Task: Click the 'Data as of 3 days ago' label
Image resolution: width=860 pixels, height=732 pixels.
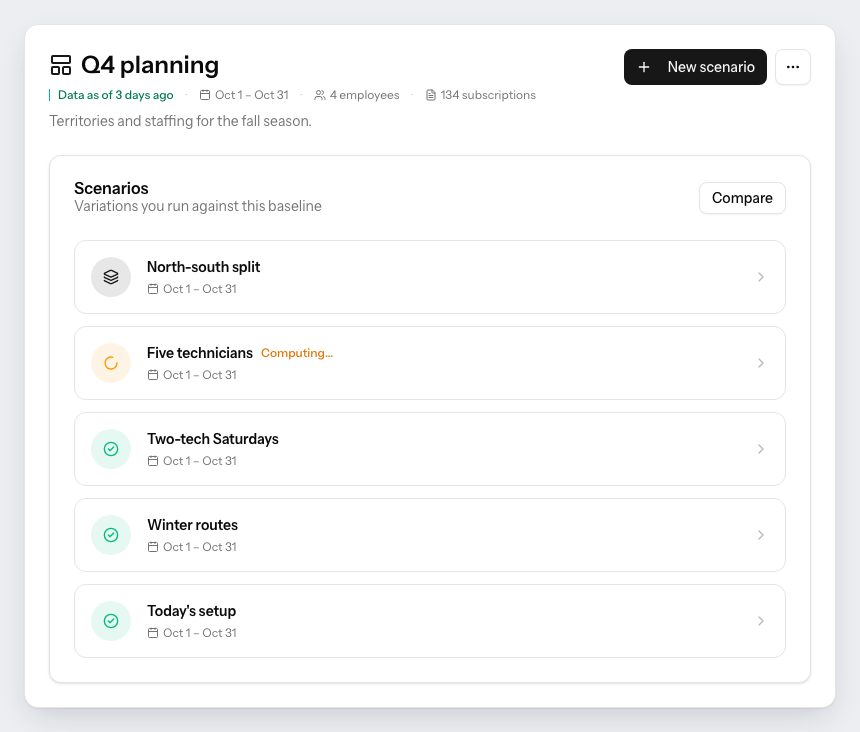Action: tap(116, 95)
